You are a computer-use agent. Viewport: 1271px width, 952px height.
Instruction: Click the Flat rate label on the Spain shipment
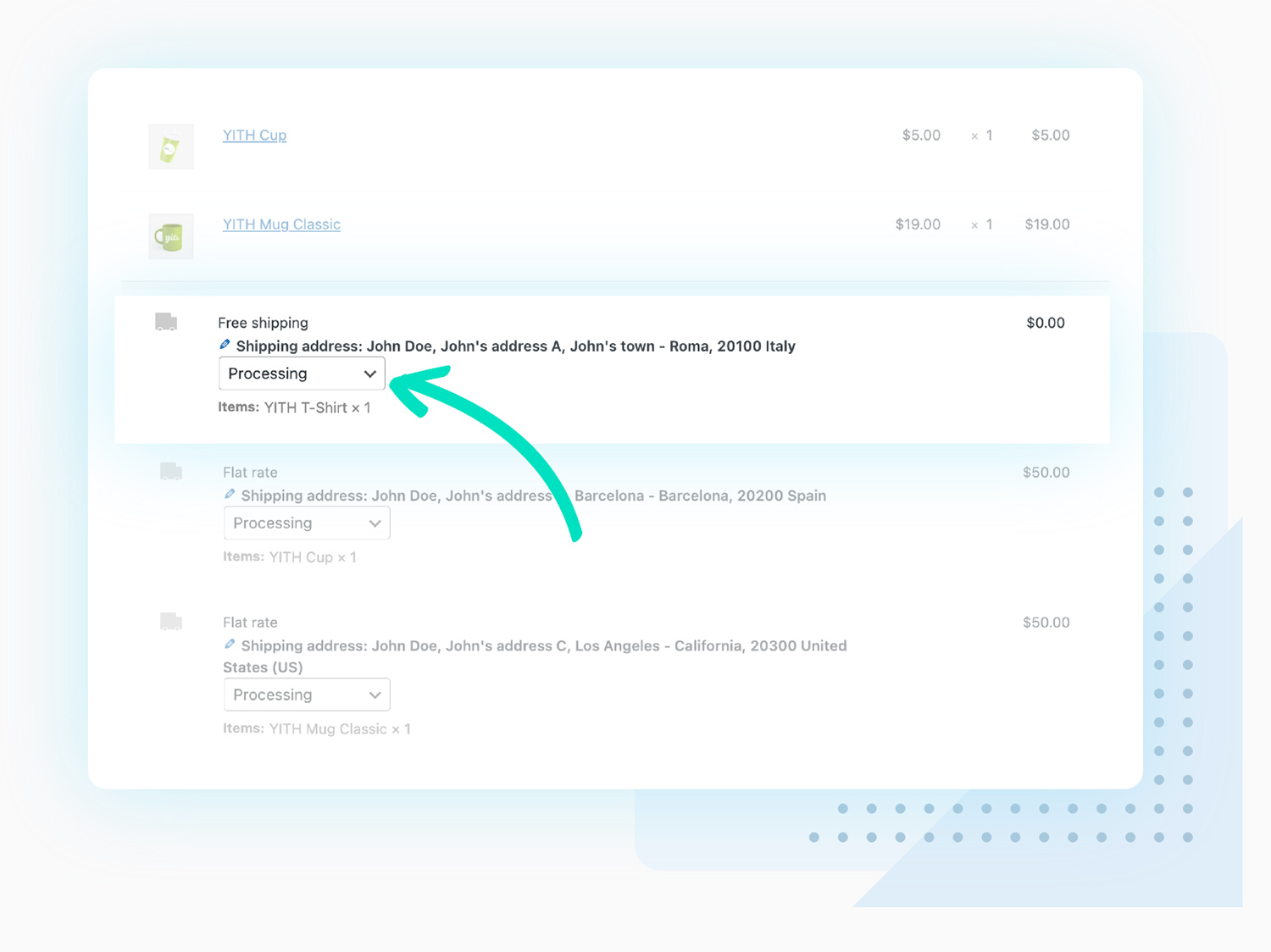click(x=250, y=472)
